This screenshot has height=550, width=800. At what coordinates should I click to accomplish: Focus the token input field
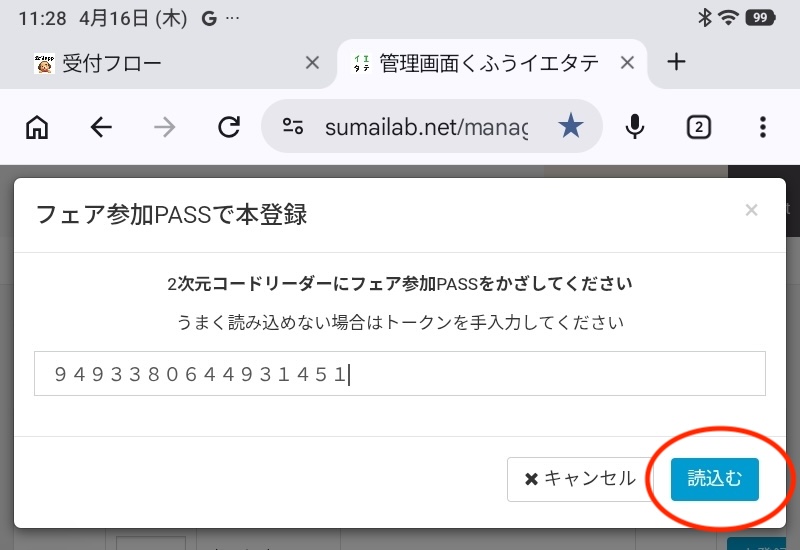point(400,373)
